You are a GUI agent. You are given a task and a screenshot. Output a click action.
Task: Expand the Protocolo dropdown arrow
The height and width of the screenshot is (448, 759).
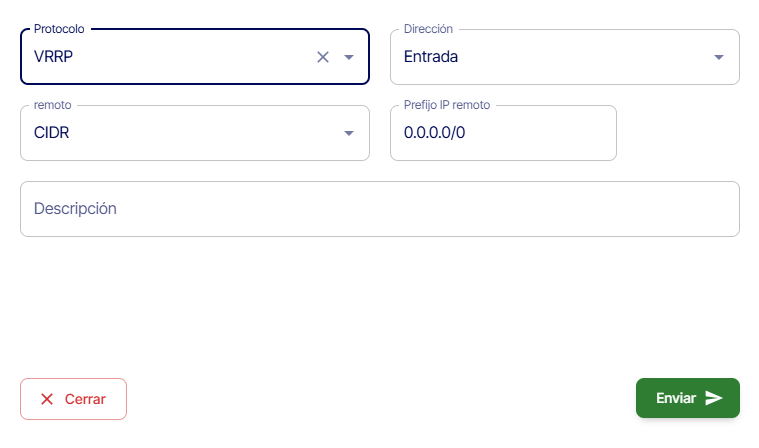(x=349, y=57)
